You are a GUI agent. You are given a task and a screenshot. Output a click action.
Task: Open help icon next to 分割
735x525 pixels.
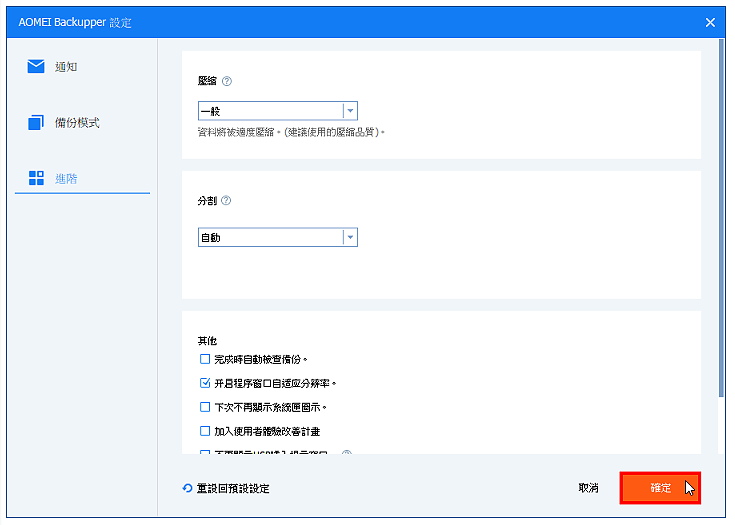pos(226,201)
